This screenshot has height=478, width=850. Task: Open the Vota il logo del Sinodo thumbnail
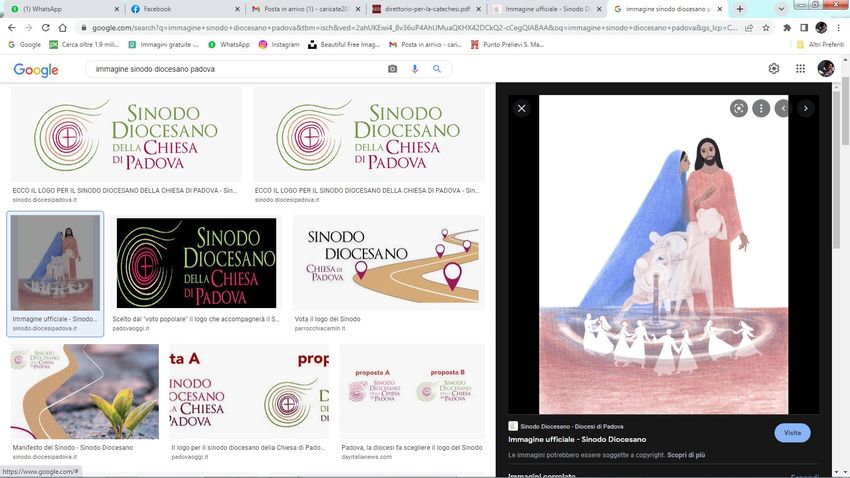389,263
